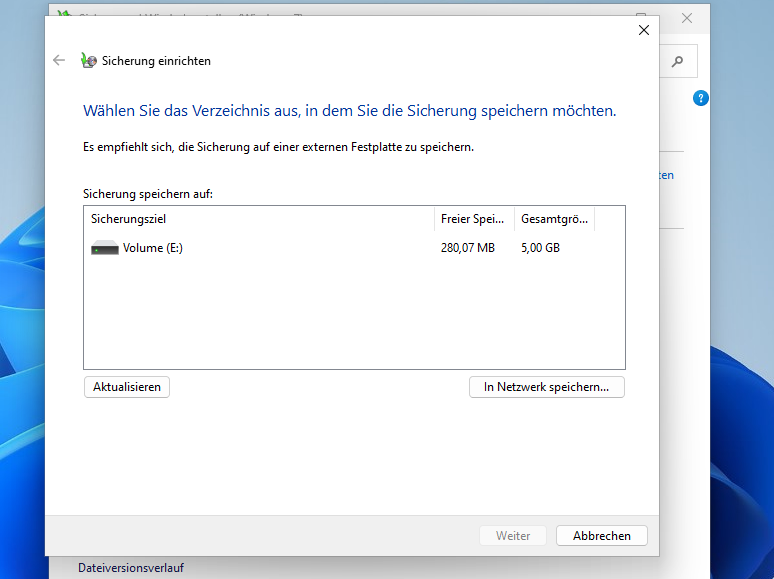Close the Sicherung einrichten dialog
The height and width of the screenshot is (579, 774).
coord(643,30)
